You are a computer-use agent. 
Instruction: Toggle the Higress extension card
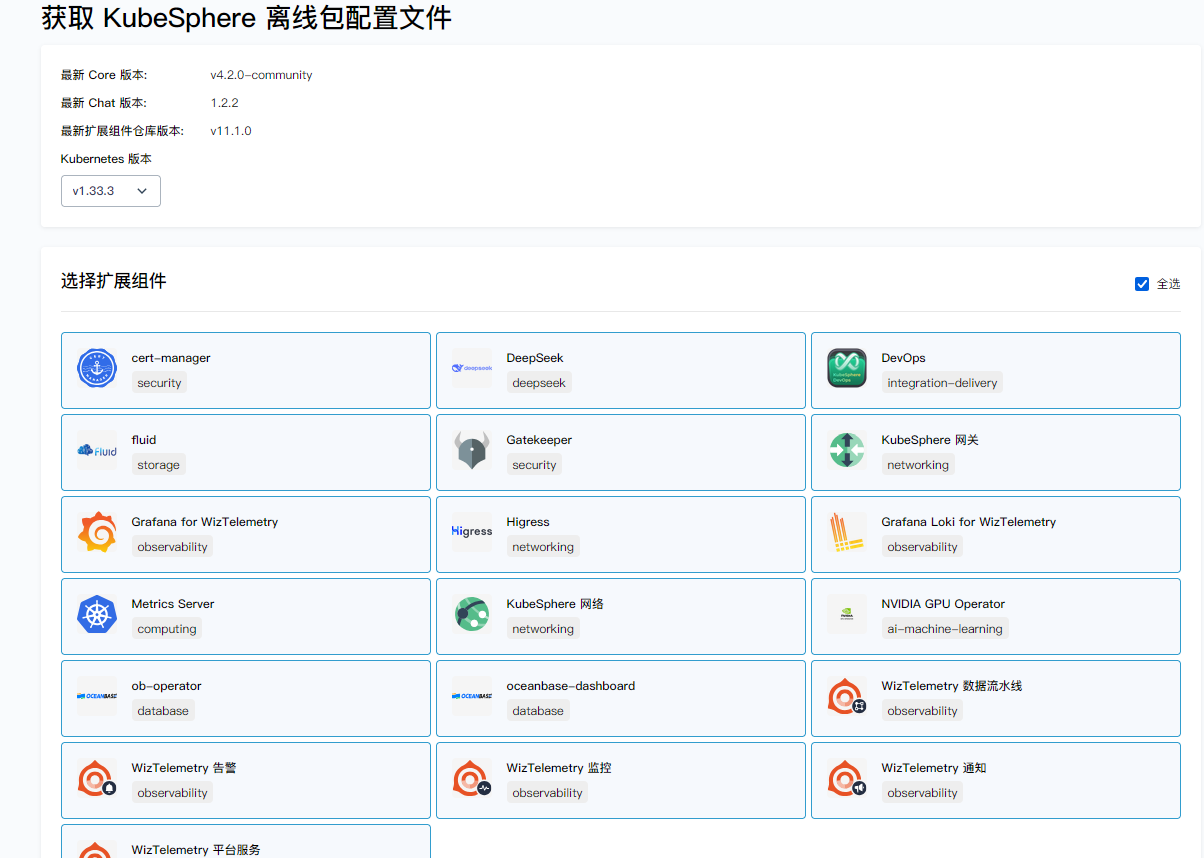[620, 534]
